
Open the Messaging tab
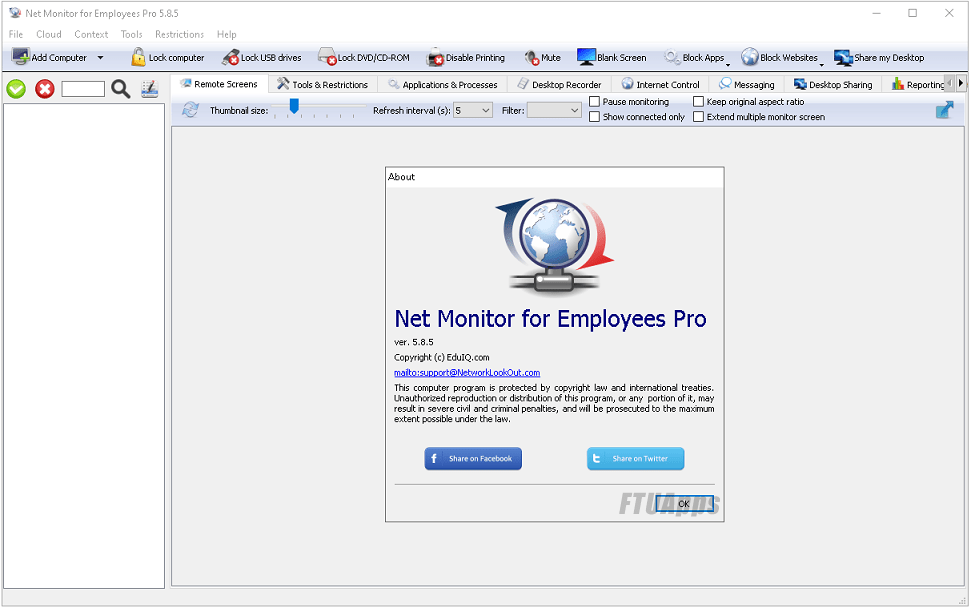coord(747,84)
